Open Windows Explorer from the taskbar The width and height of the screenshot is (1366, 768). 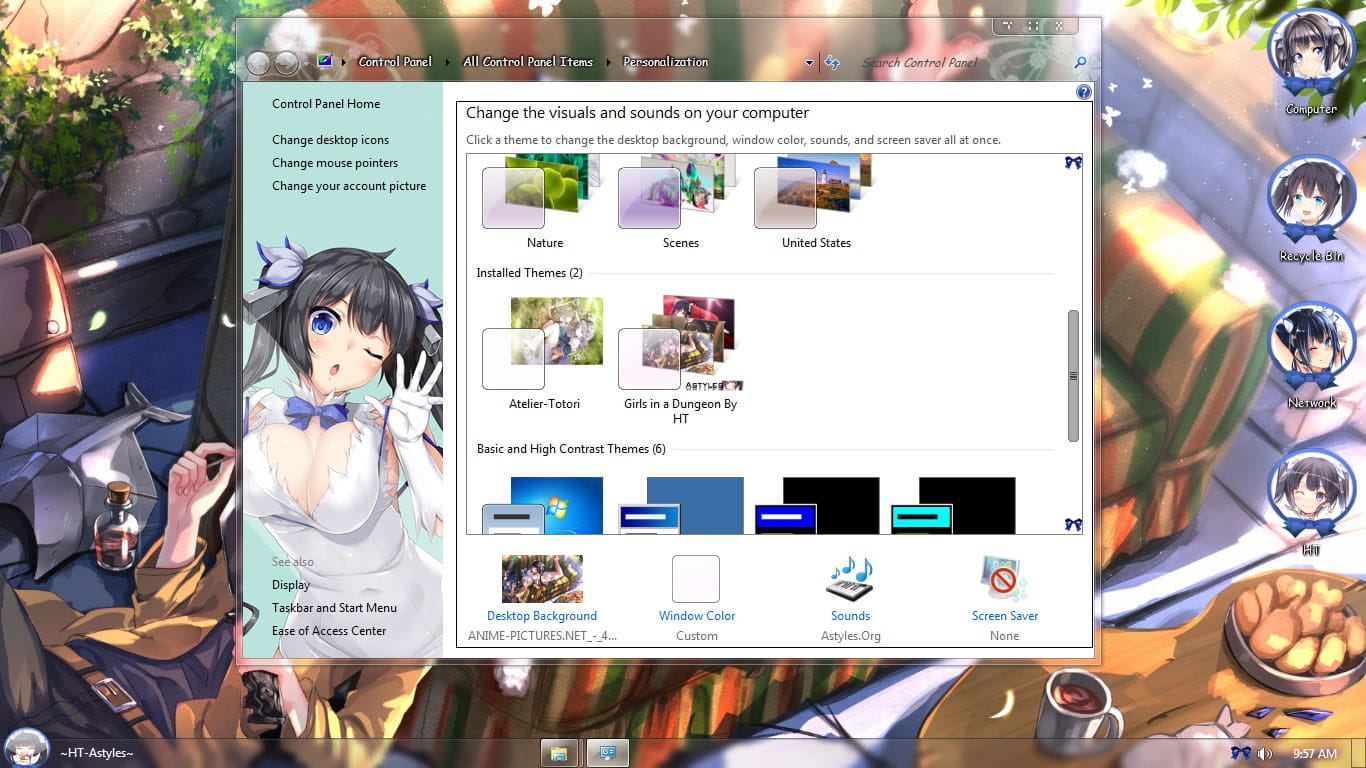pos(559,752)
